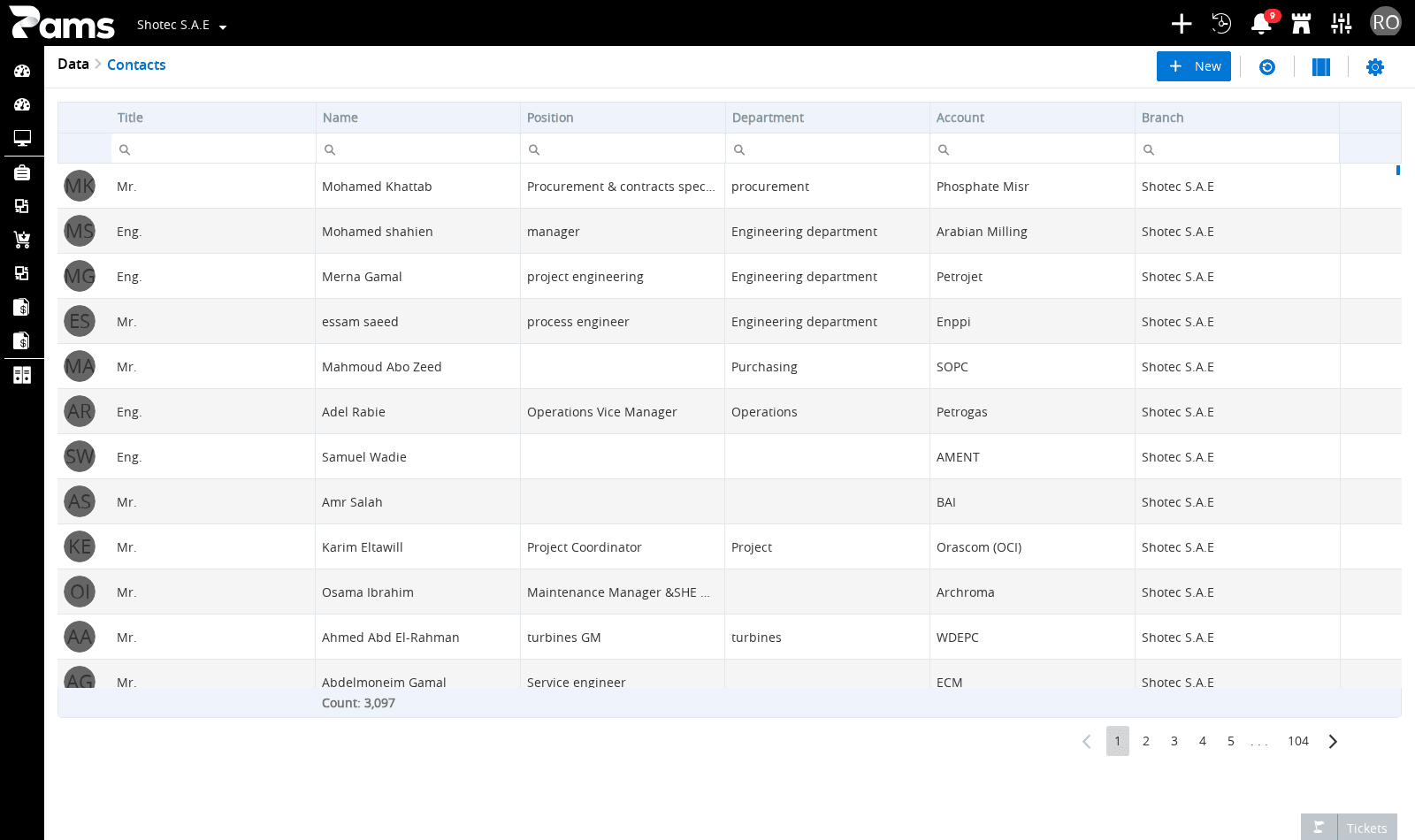Click the AMENT account cell
This screenshot has width=1415, height=840.
click(1032, 457)
